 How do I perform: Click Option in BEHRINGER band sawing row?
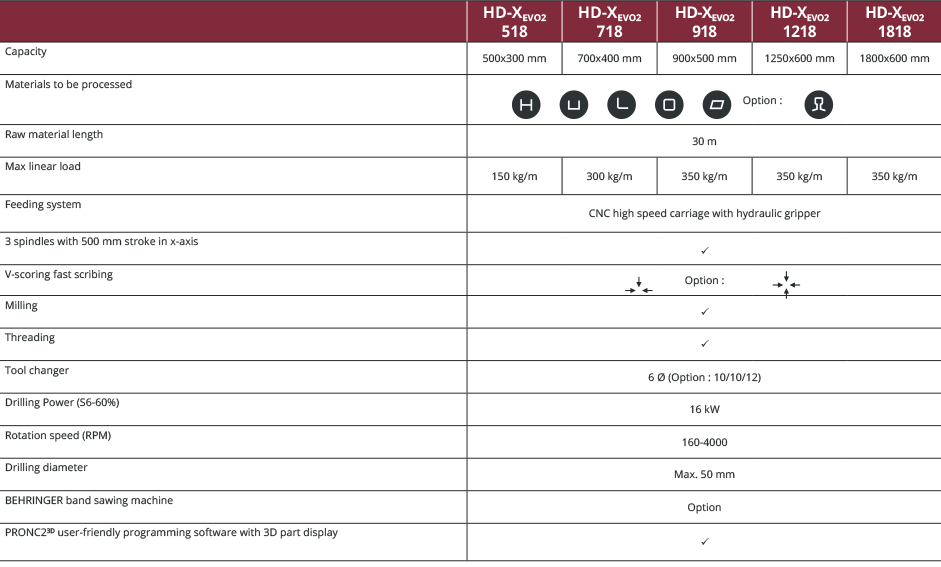click(x=704, y=508)
